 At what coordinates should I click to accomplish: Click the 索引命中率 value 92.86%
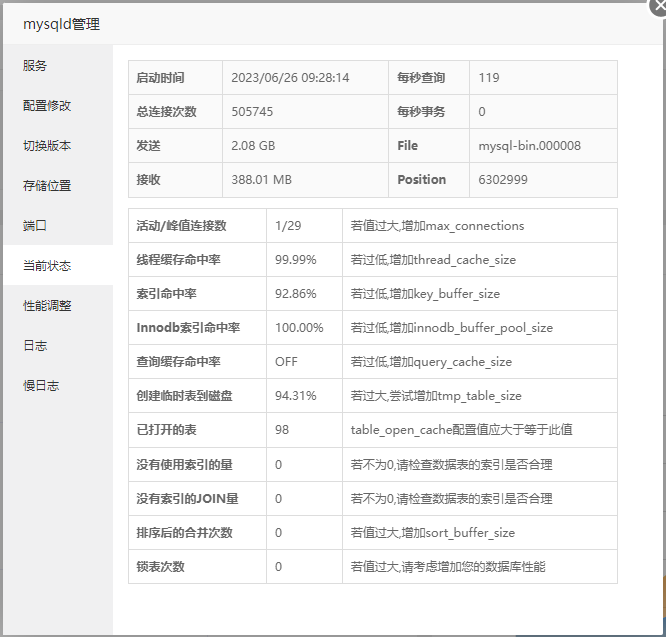pos(296,293)
